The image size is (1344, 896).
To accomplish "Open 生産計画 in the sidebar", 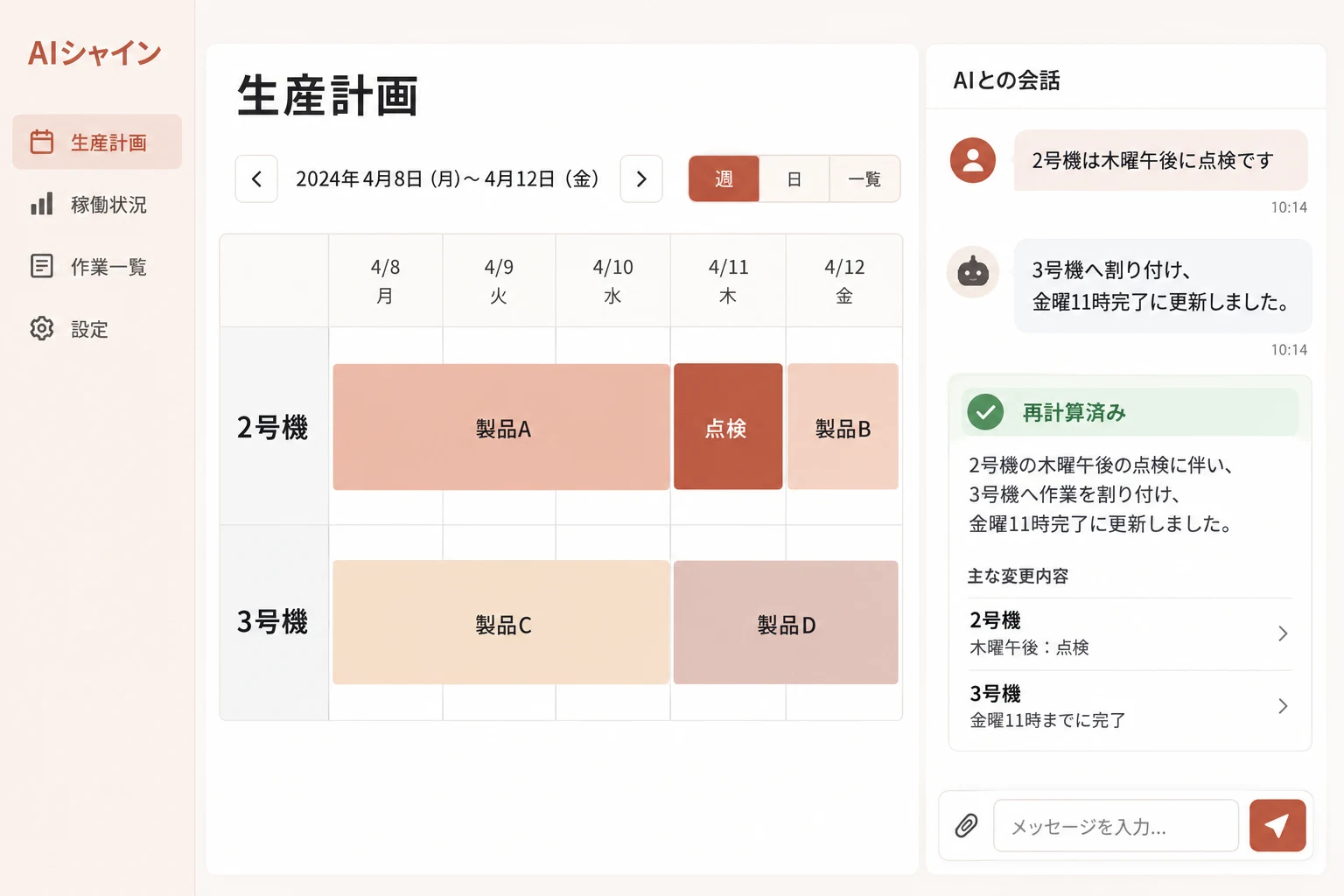I will (97, 142).
